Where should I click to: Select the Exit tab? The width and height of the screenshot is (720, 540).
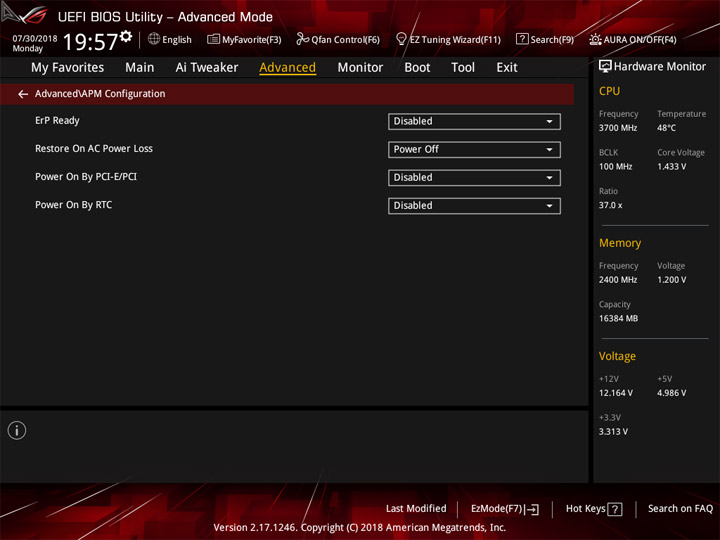[x=507, y=68]
